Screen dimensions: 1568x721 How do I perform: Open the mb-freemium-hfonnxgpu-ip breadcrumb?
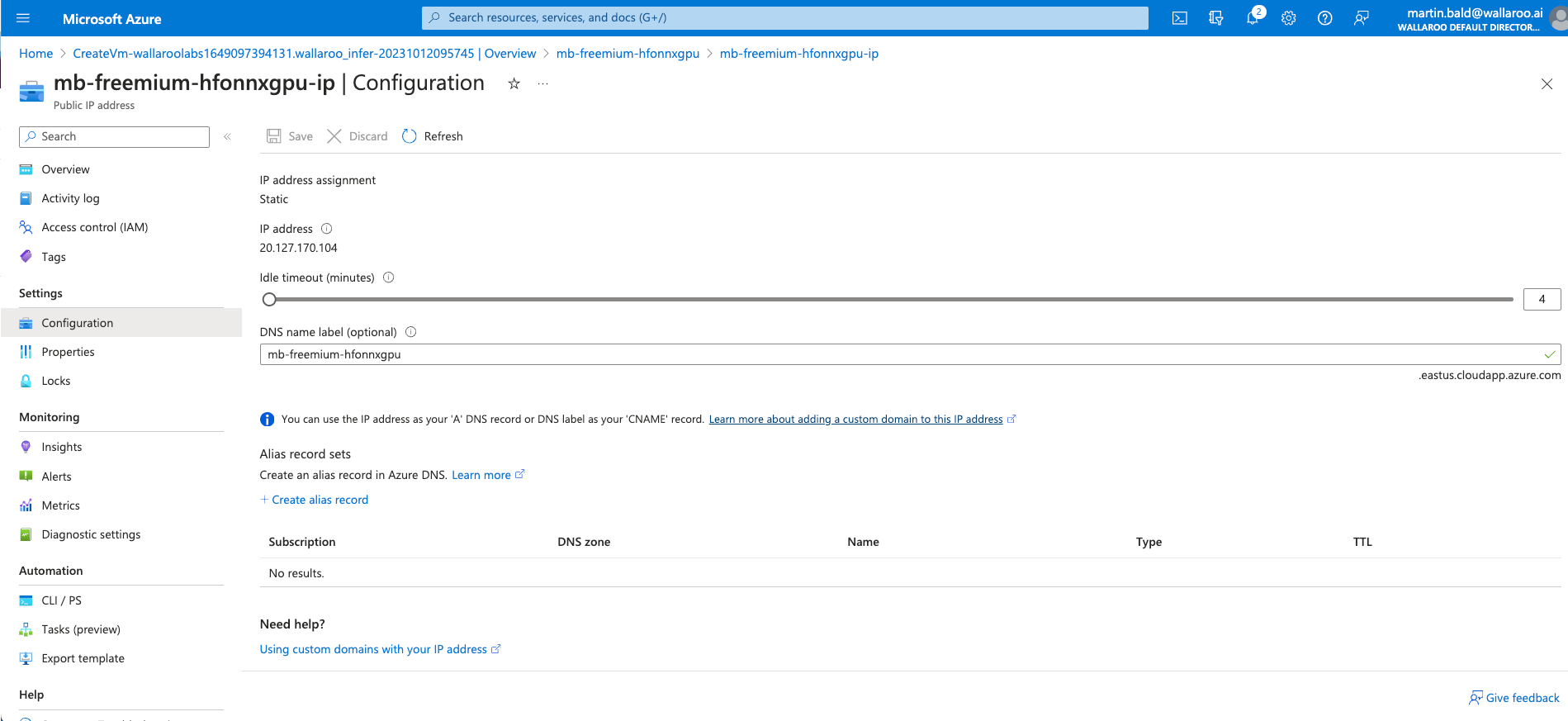point(799,54)
